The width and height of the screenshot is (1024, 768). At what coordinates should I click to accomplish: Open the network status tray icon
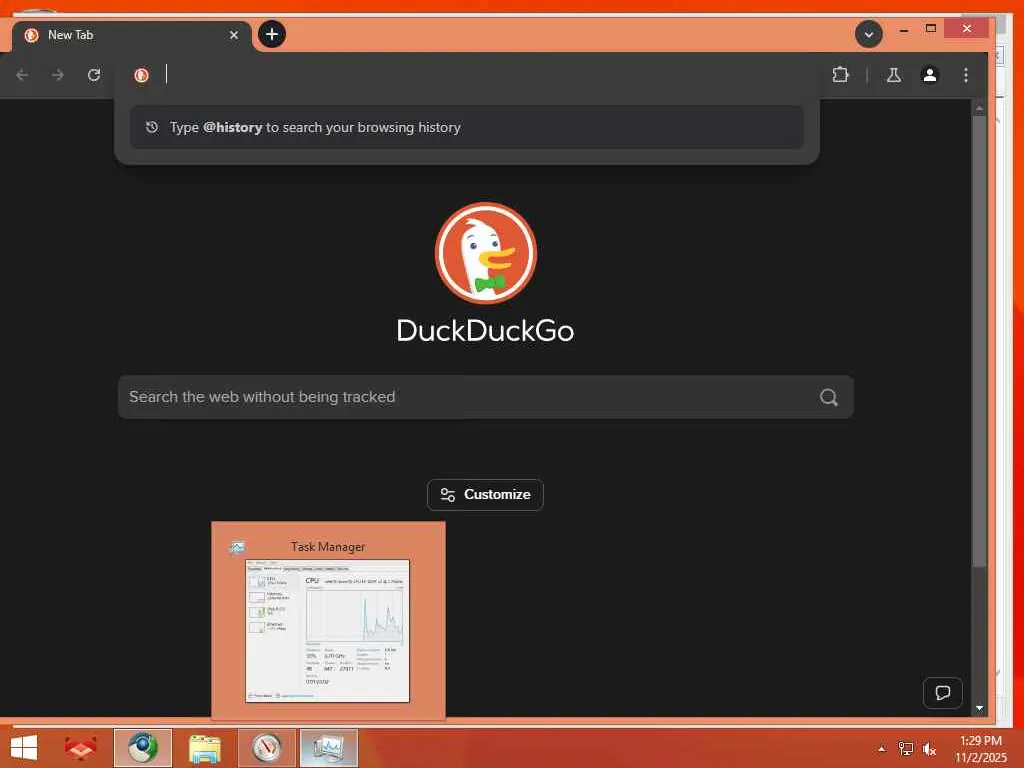point(905,749)
